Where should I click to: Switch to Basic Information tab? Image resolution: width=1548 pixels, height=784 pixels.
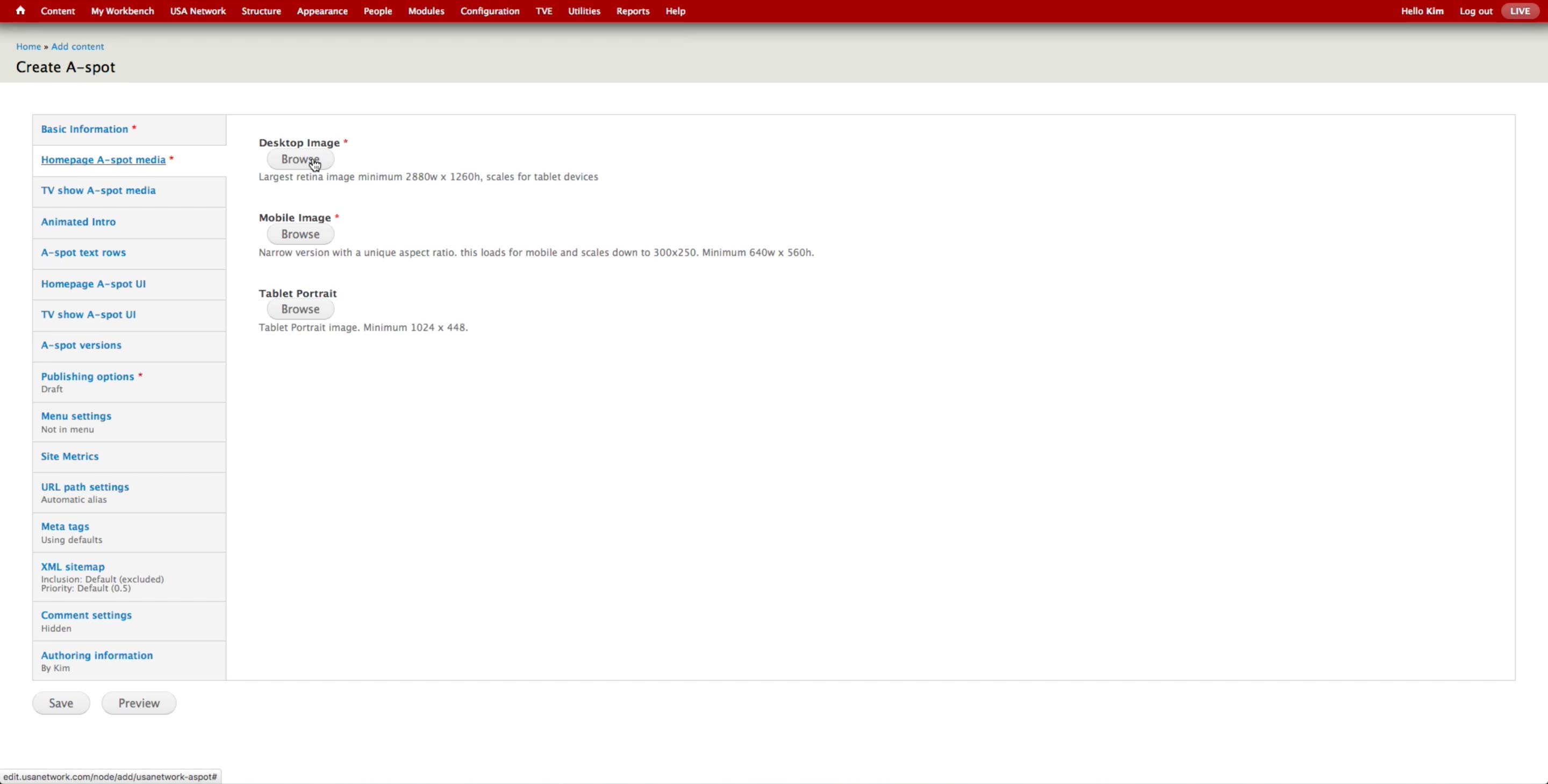coord(84,129)
